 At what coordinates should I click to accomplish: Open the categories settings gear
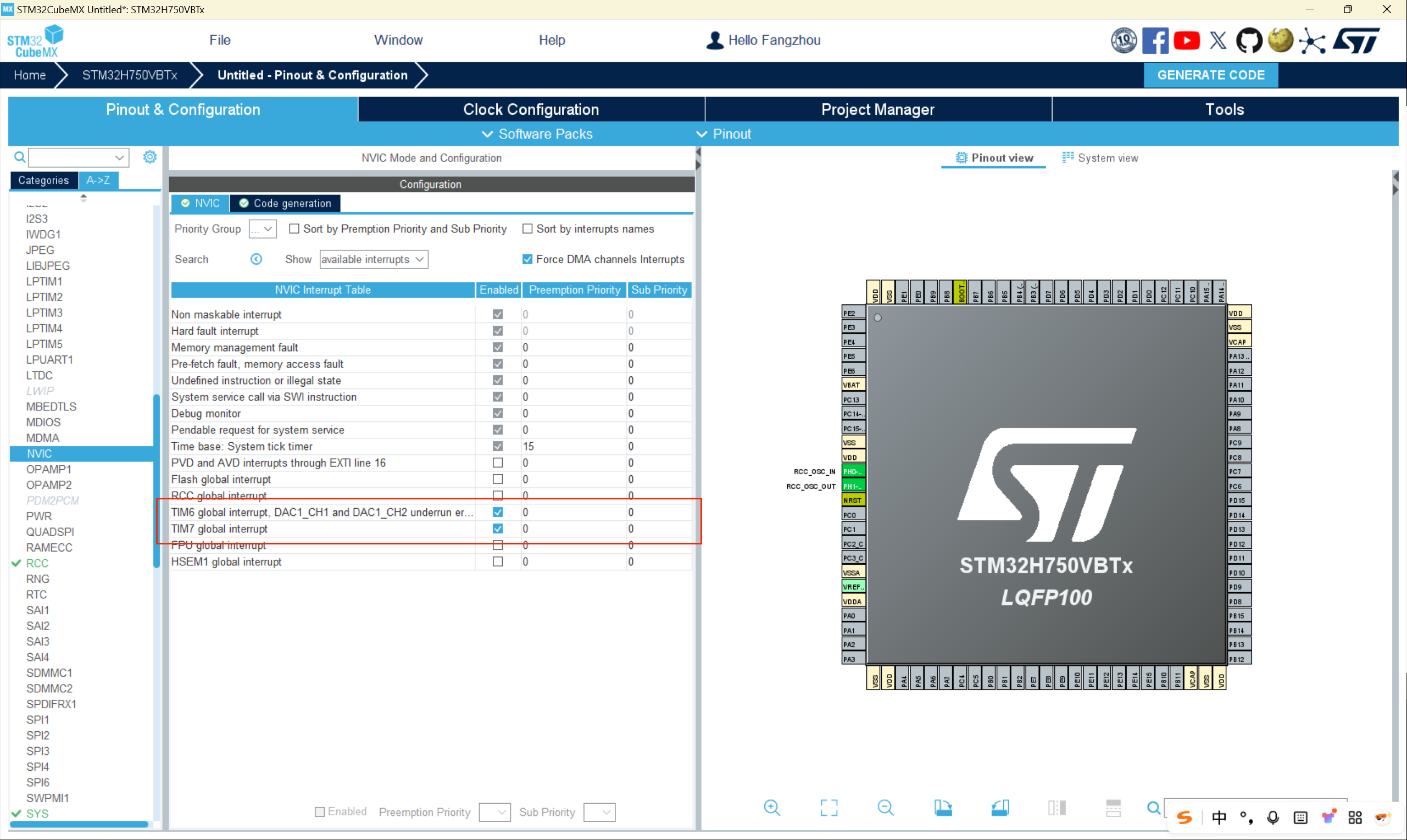pyautogui.click(x=149, y=157)
